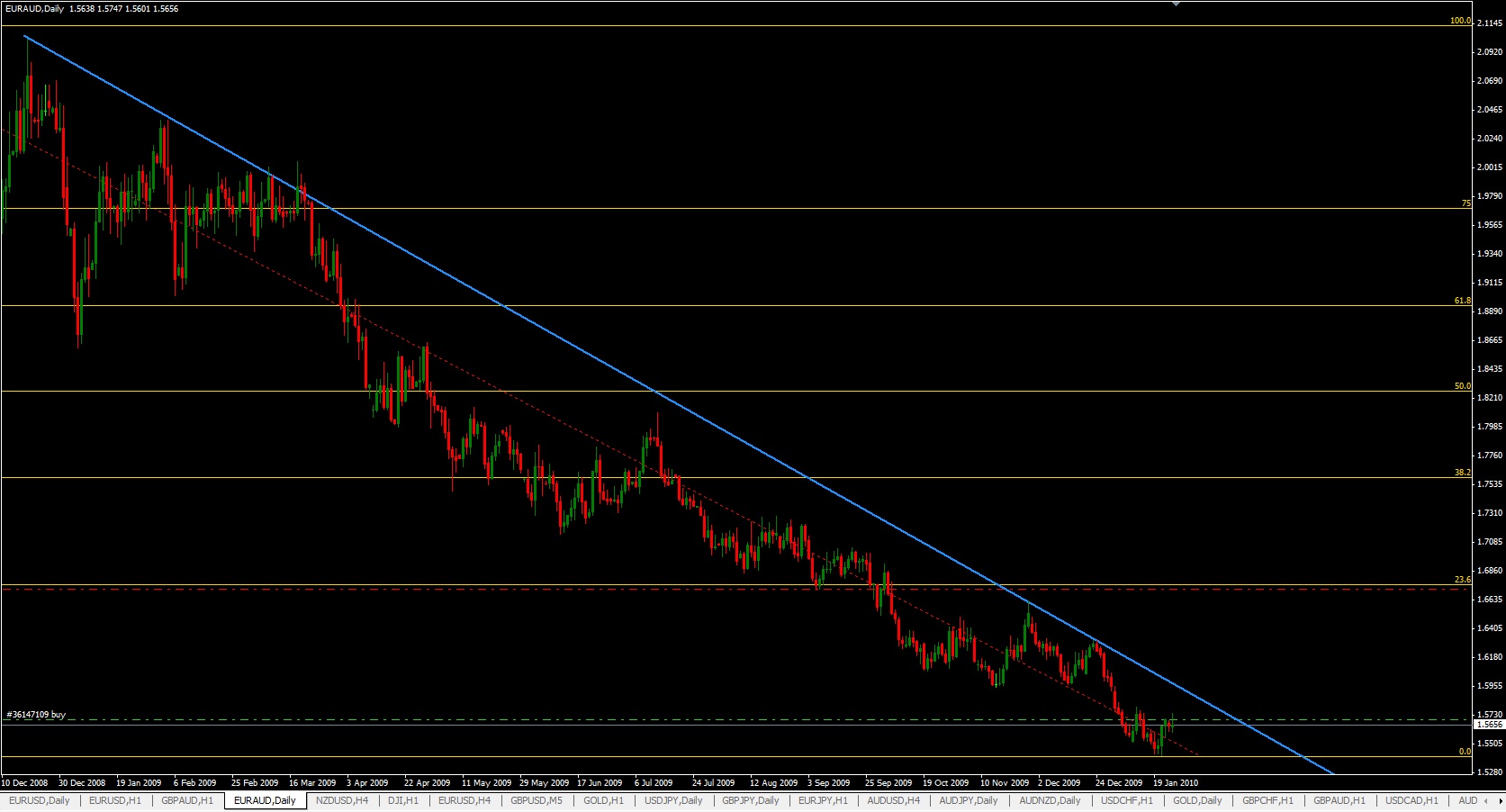Screen dimensions: 1506x812
Task: Click the Fibonacci 50.0 level label
Action: [1462, 386]
